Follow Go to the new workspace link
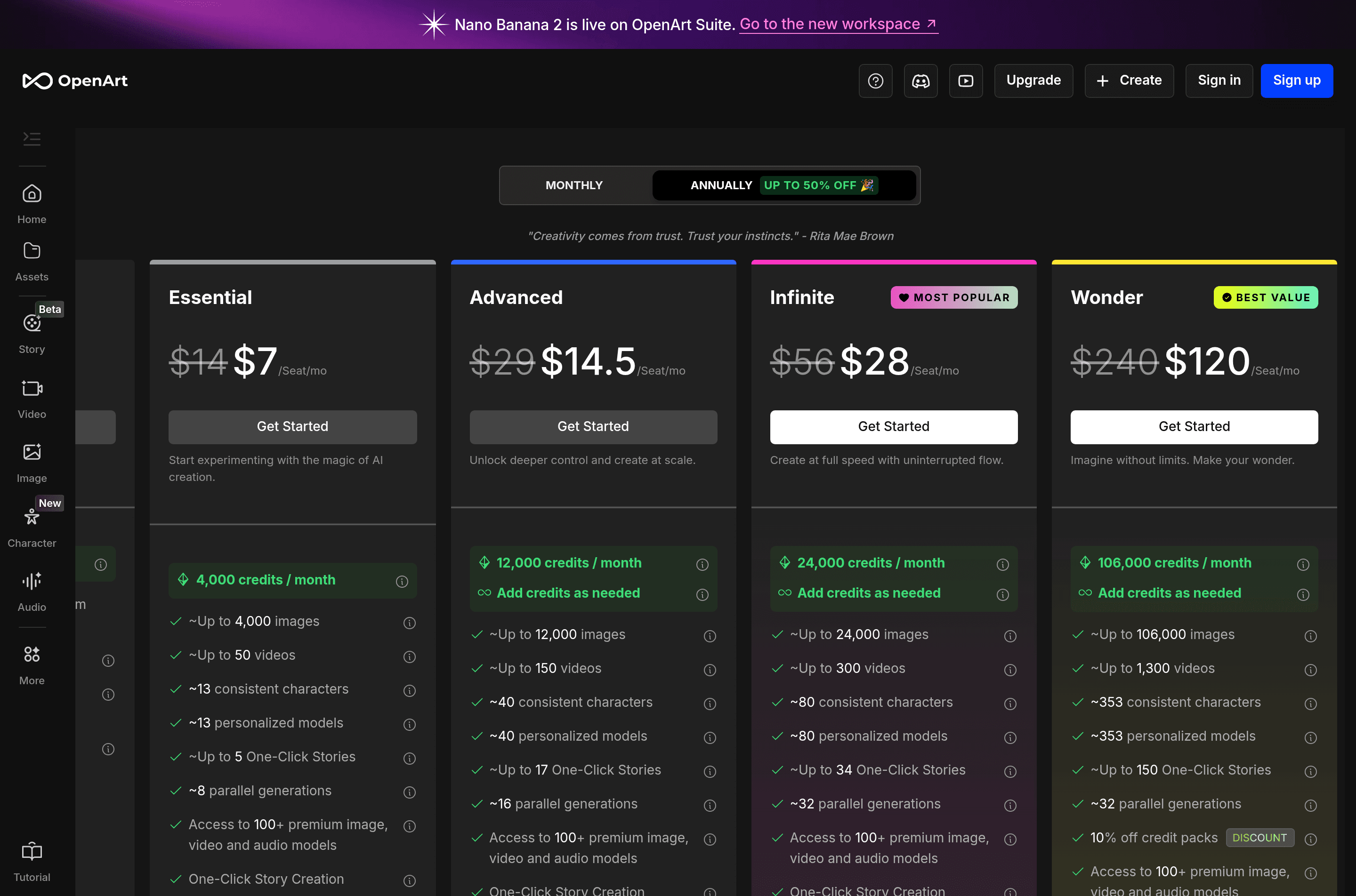This screenshot has width=1356, height=896. [838, 24]
